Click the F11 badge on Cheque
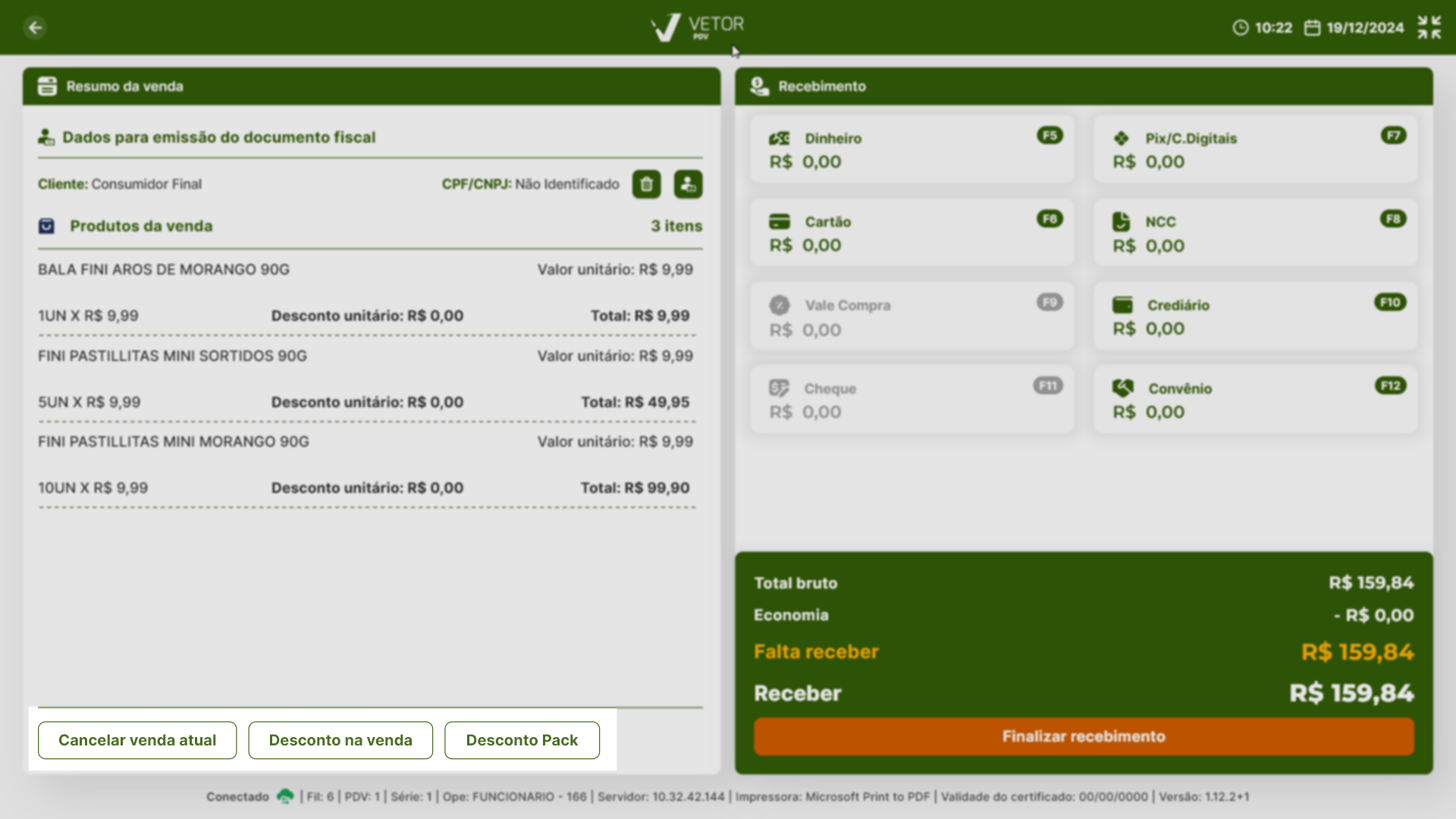 pyautogui.click(x=1048, y=386)
